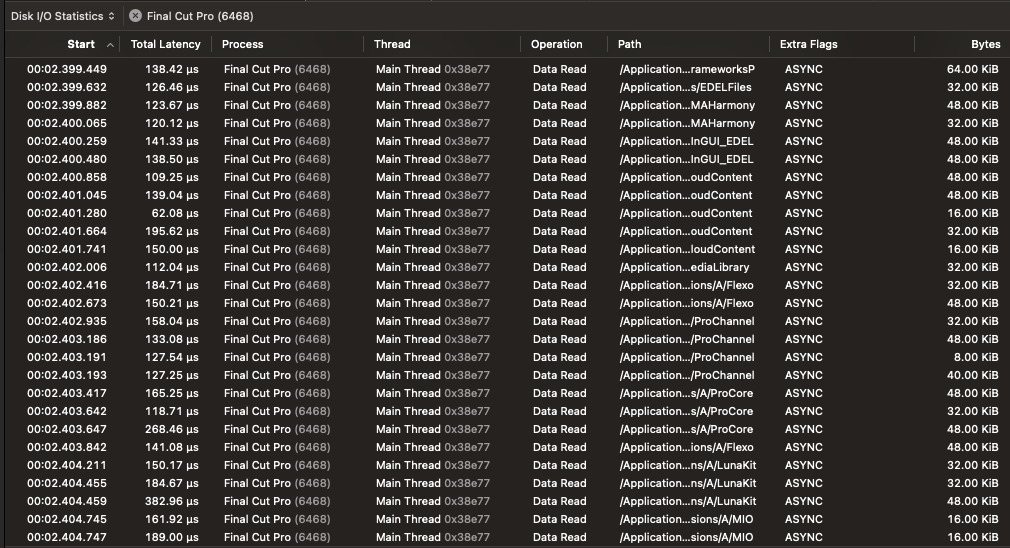Select the Final Cut Pro (6468) breadcrumb

pos(199,16)
